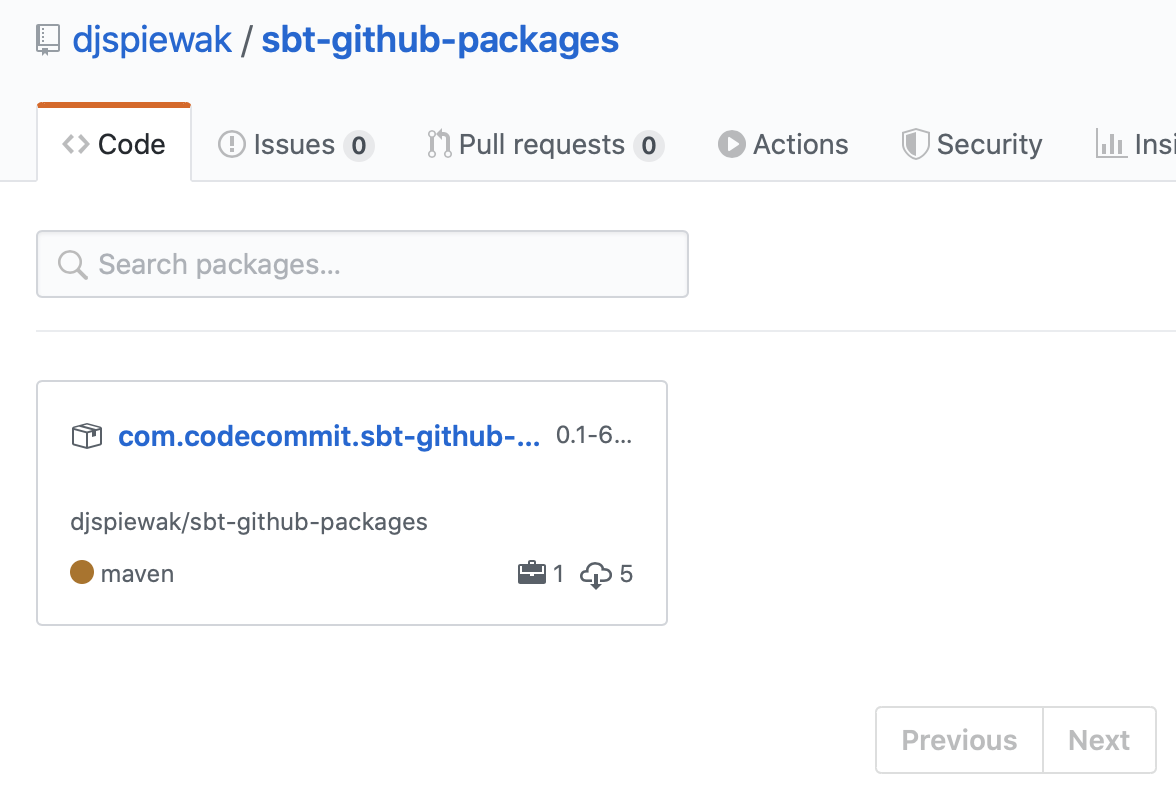Focus the Search packages input field
Image resolution: width=1176 pixels, height=806 pixels.
click(x=380, y=265)
